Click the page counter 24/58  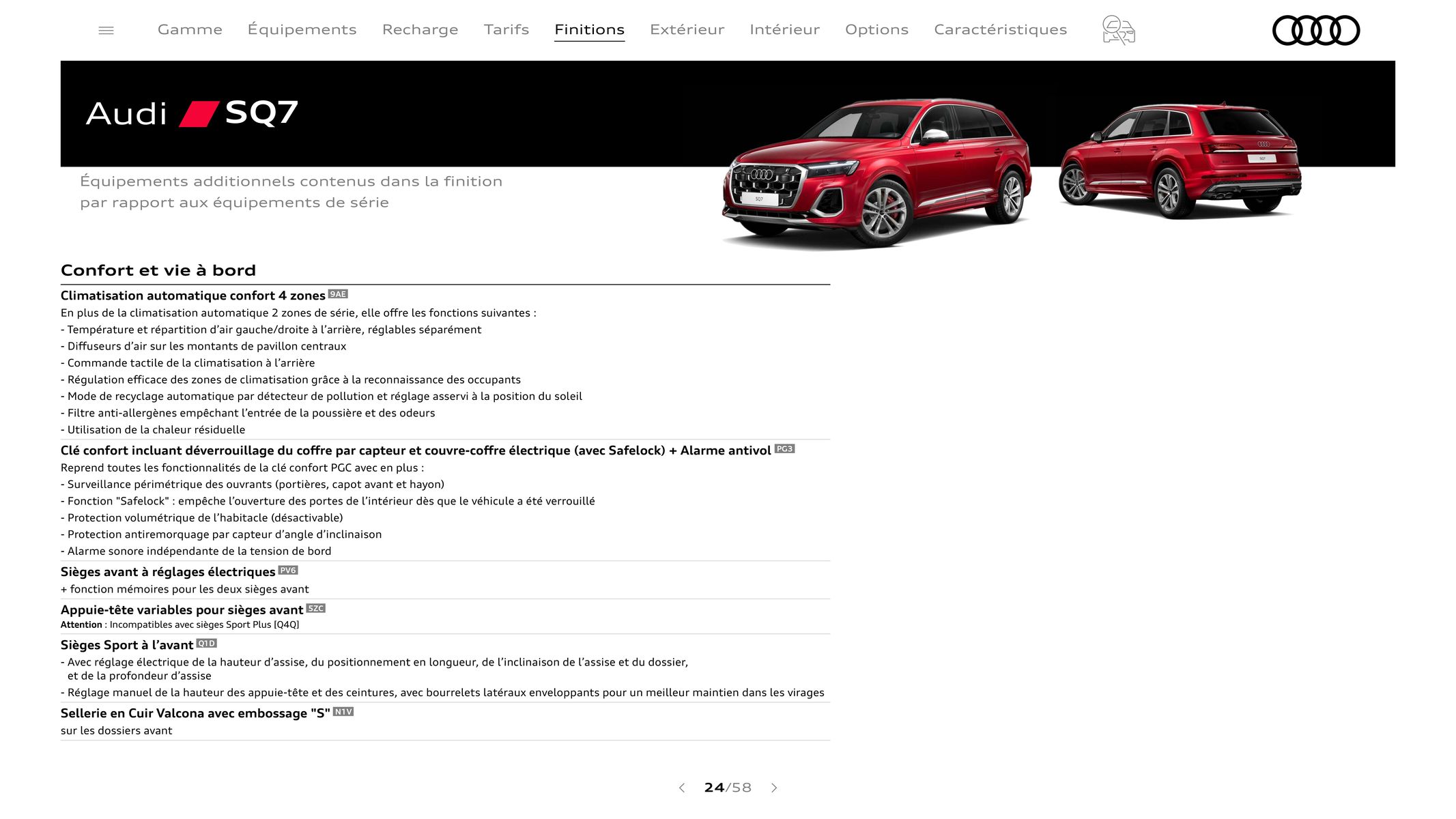(x=728, y=788)
